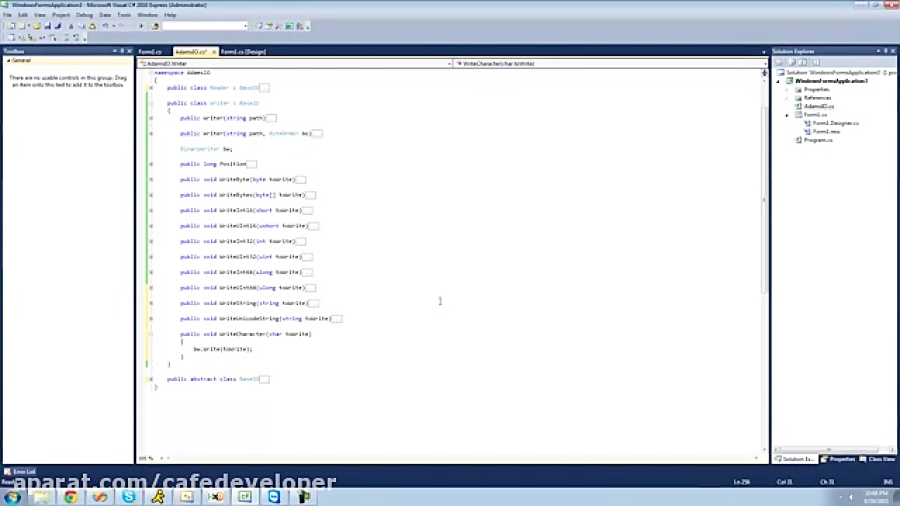Click the Open File toolbar icon

click(37, 26)
